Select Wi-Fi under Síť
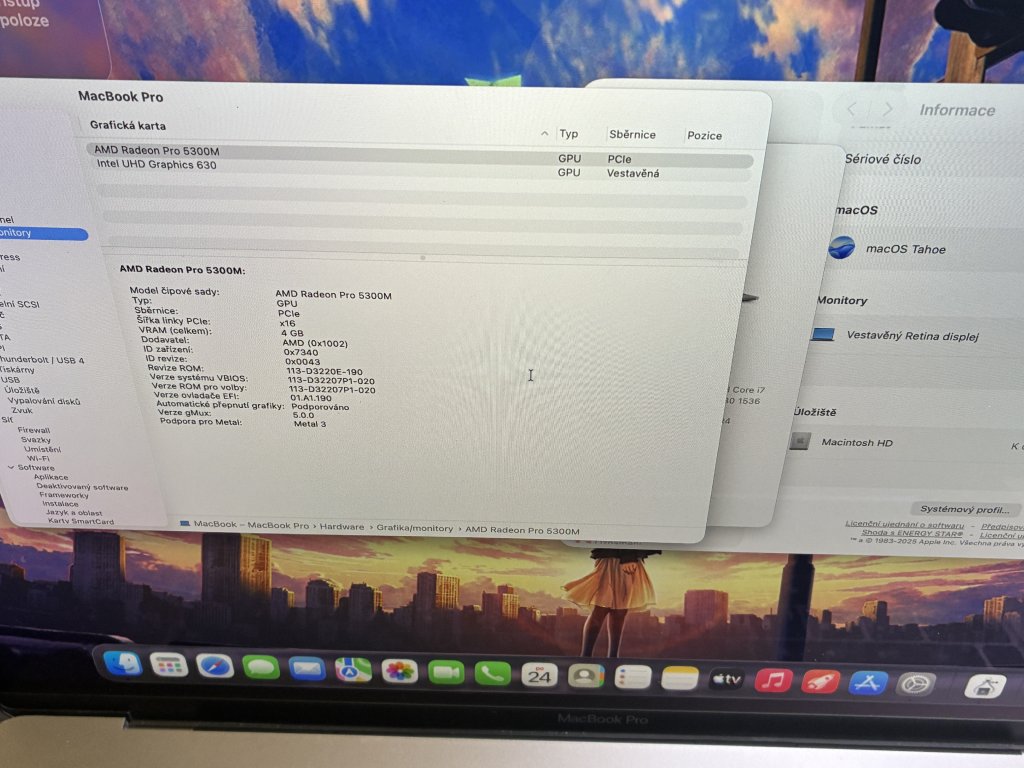 pos(39,458)
